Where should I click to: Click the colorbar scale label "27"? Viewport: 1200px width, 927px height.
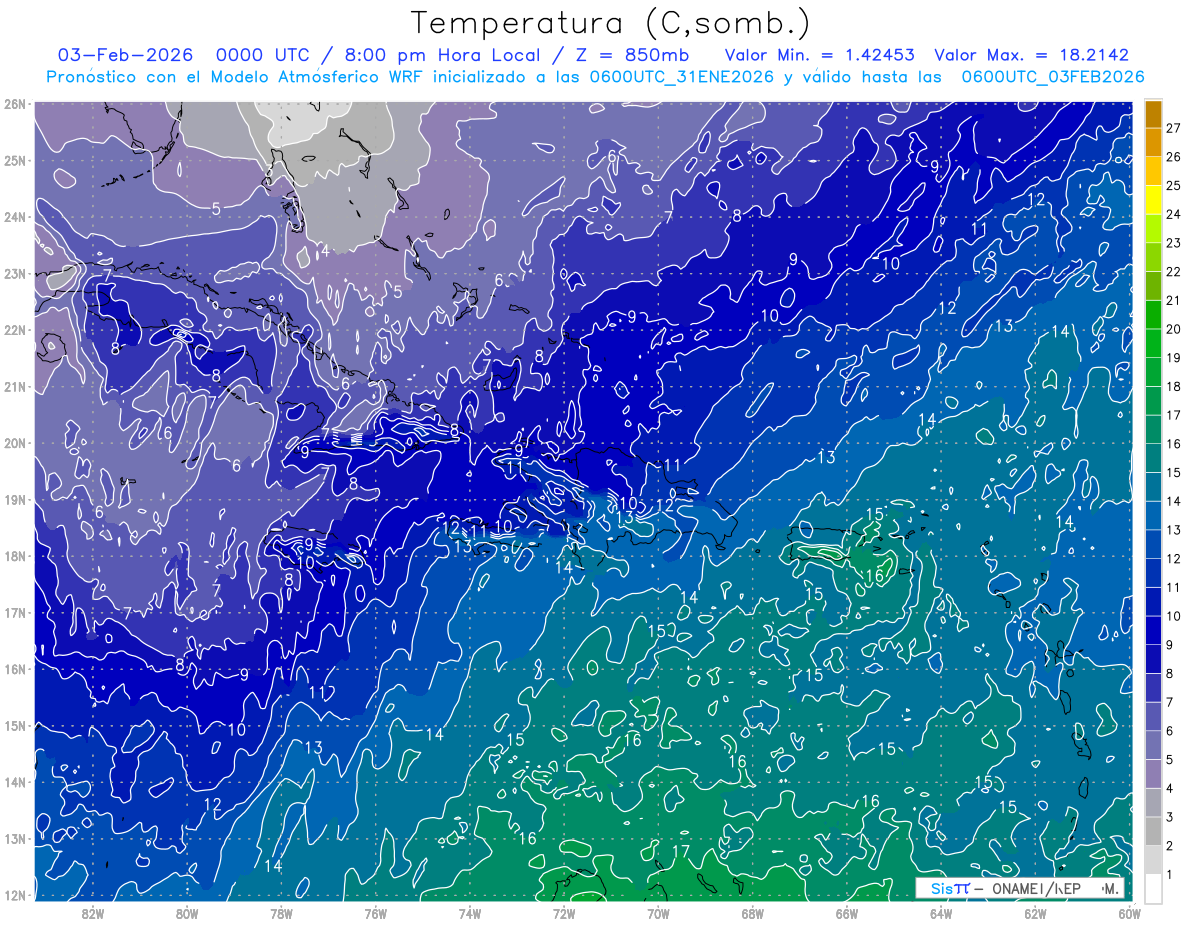[x=1174, y=128]
